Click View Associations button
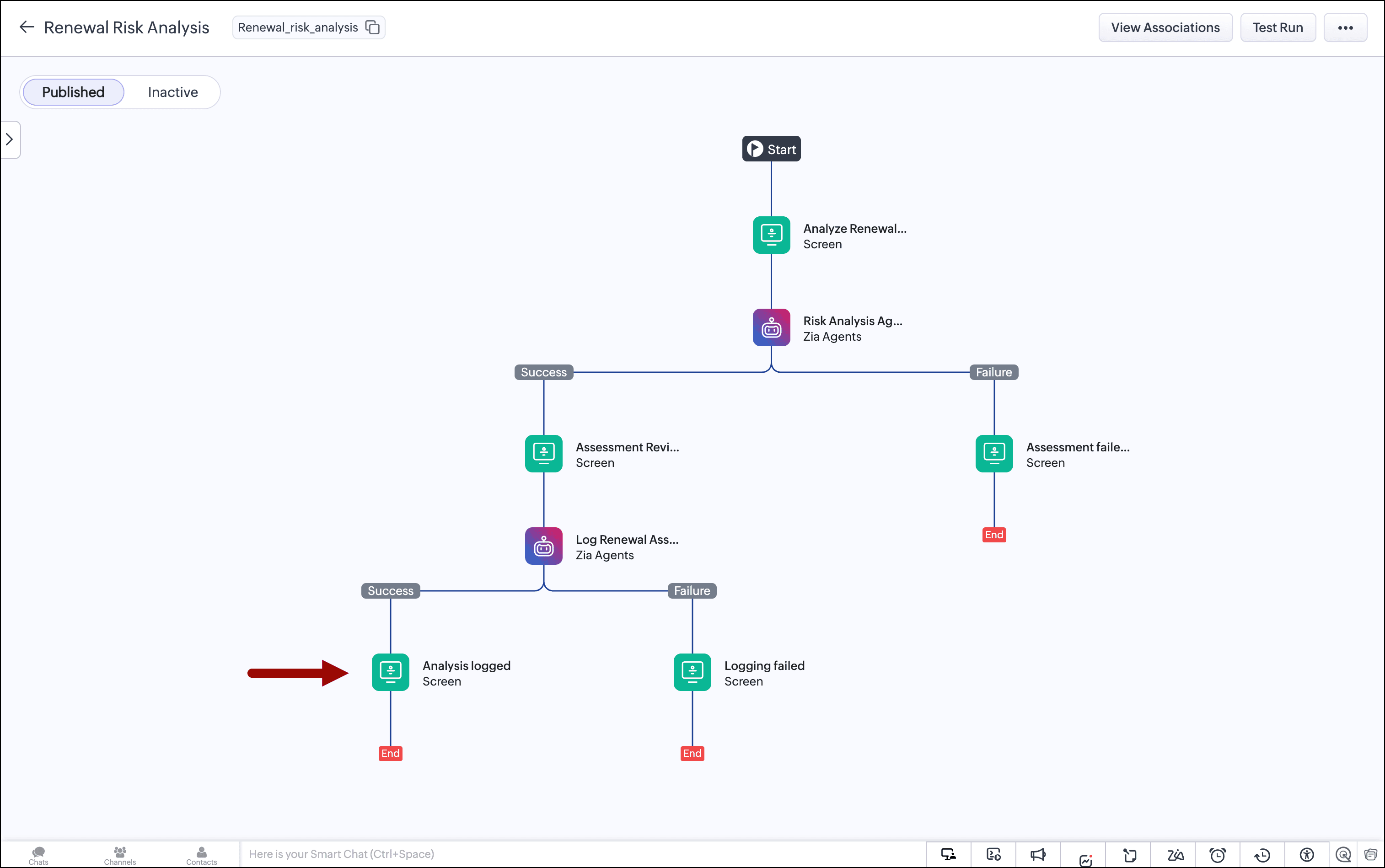The height and width of the screenshot is (868, 1385). [1165, 27]
